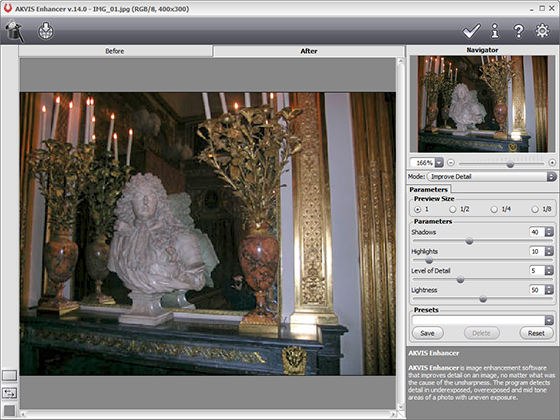
Task: Click the magician hat open image icon
Action: (x=14, y=31)
